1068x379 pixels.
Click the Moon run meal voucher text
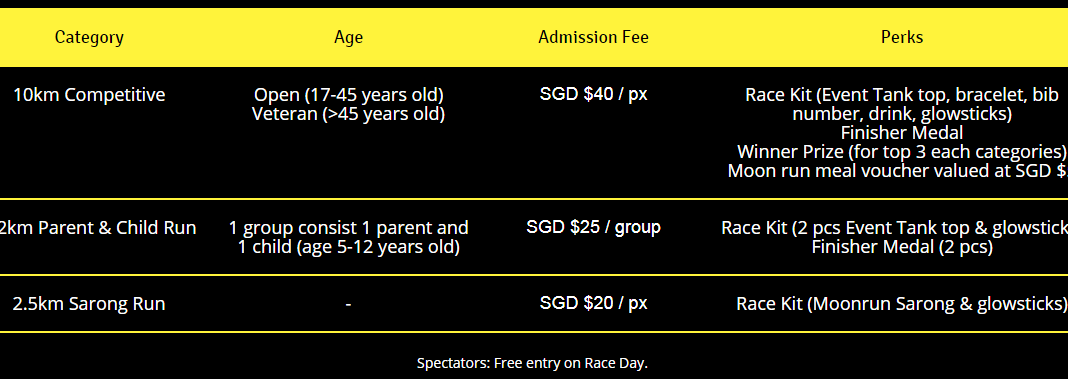898,170
